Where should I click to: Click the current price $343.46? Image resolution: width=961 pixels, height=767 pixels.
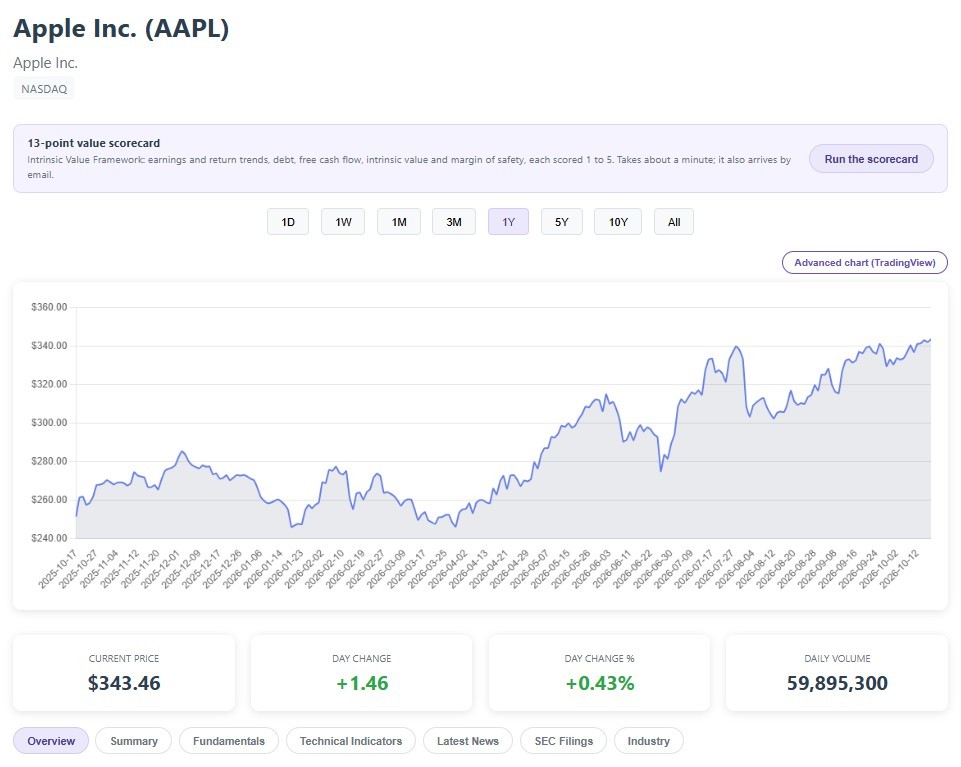pyautogui.click(x=124, y=683)
